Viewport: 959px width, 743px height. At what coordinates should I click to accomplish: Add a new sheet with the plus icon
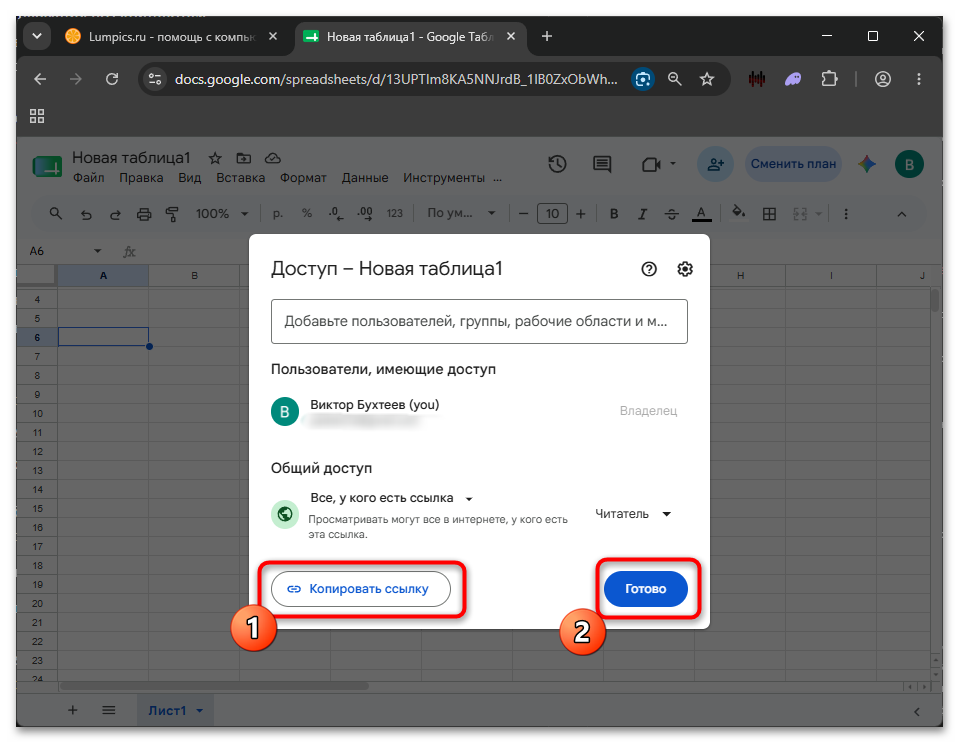tap(73, 710)
